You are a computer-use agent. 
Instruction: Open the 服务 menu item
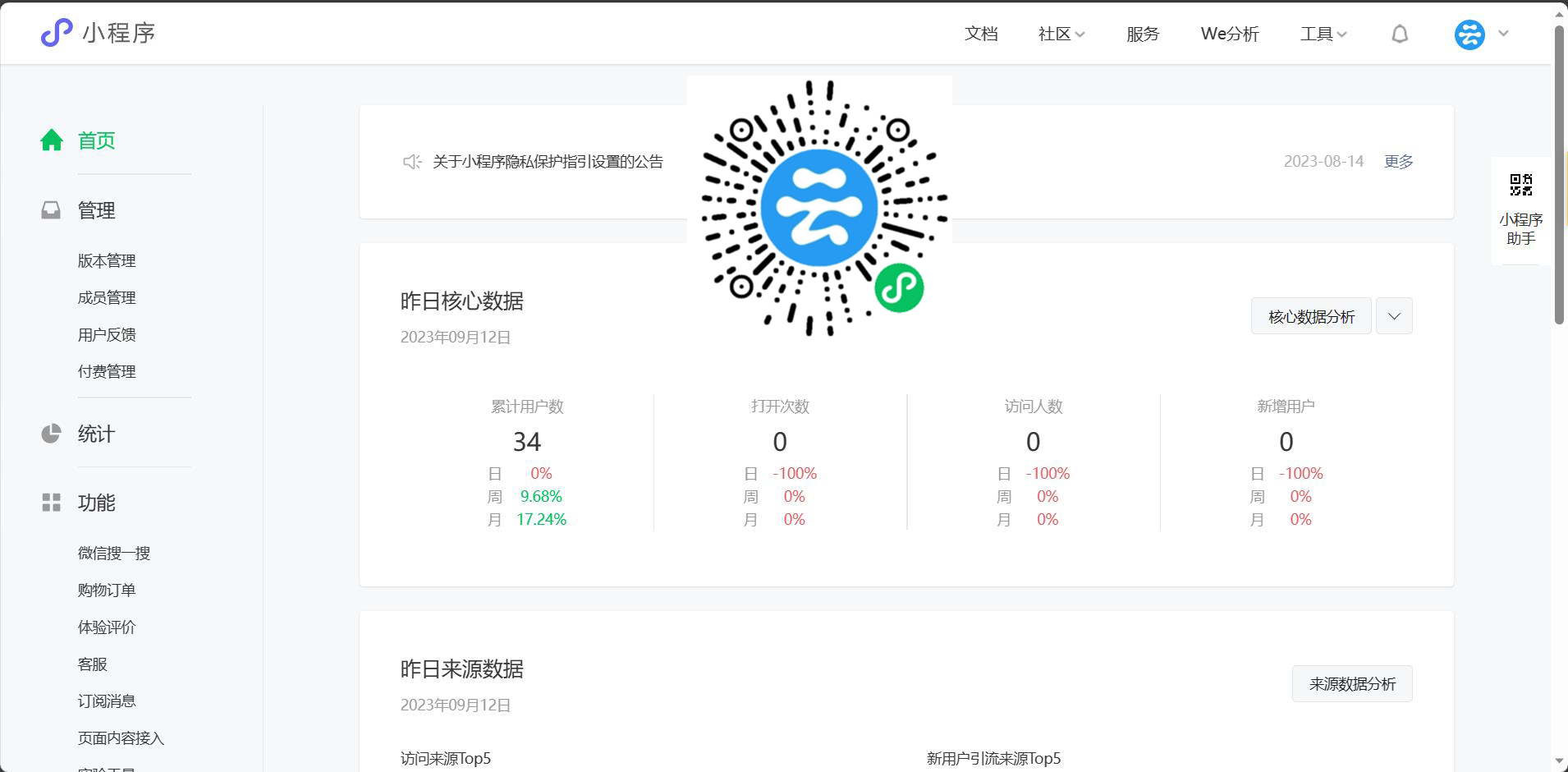tap(1143, 34)
